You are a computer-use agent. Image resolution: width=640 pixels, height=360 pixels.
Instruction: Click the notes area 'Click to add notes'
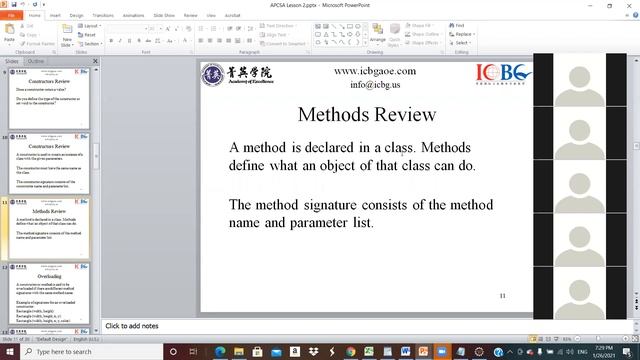pos(131,326)
